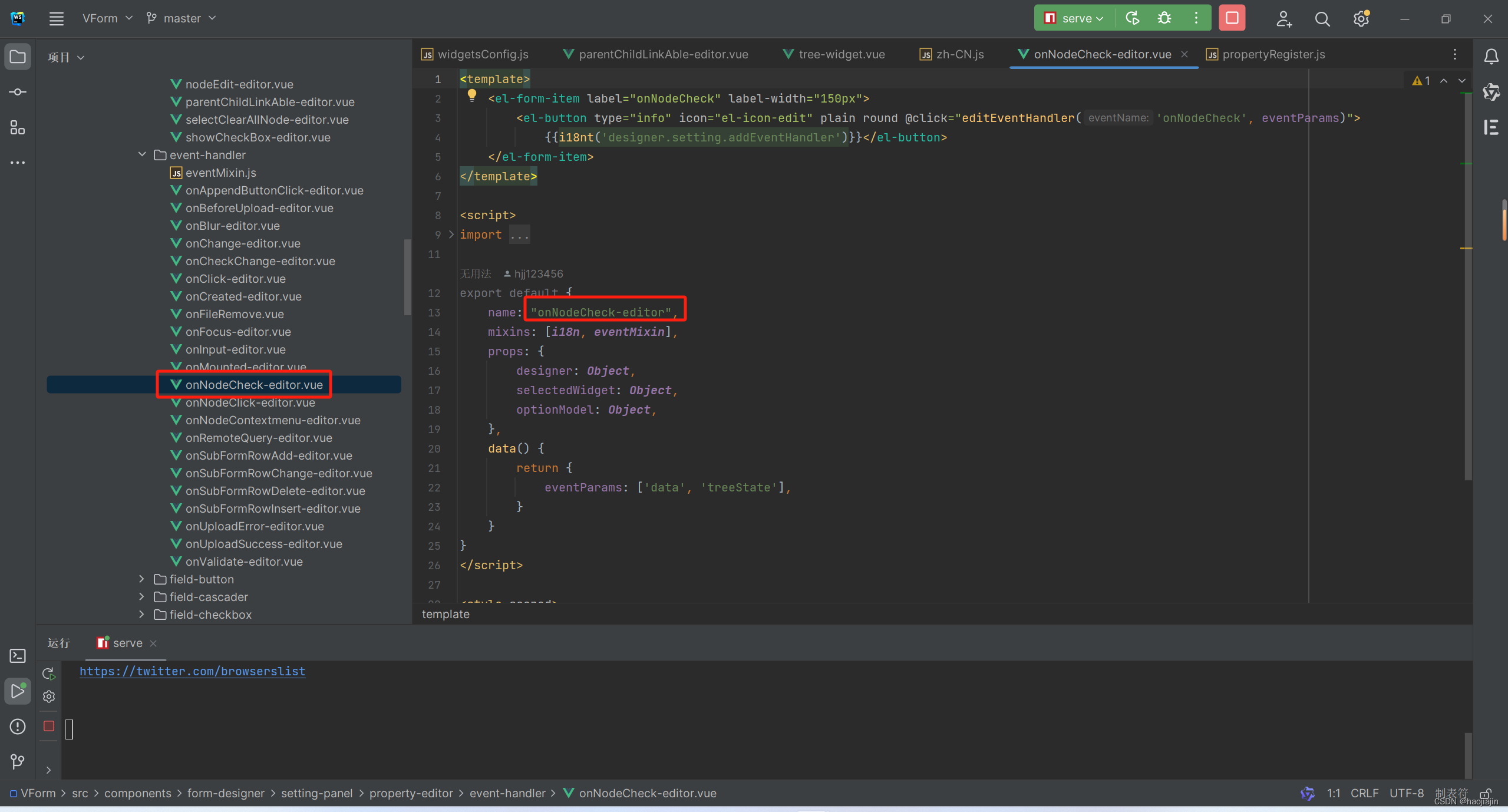This screenshot has height=812, width=1508.
Task: Collapse the event-handler folder
Action: (142, 154)
